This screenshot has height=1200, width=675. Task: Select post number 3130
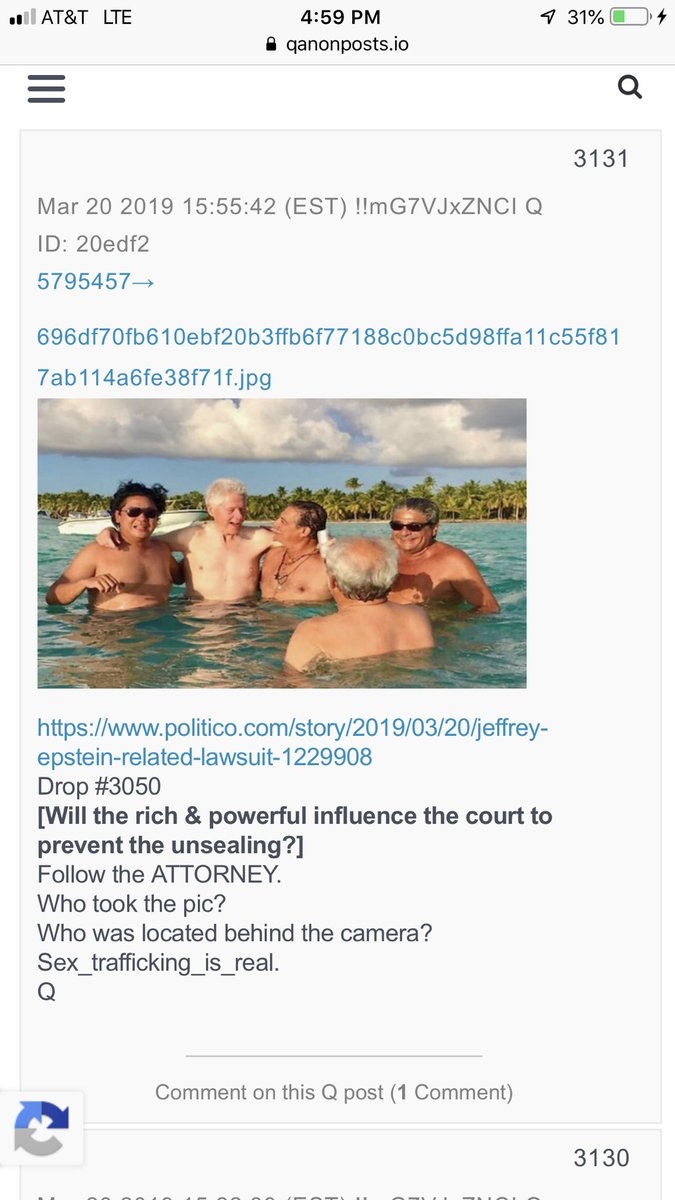pos(601,1158)
